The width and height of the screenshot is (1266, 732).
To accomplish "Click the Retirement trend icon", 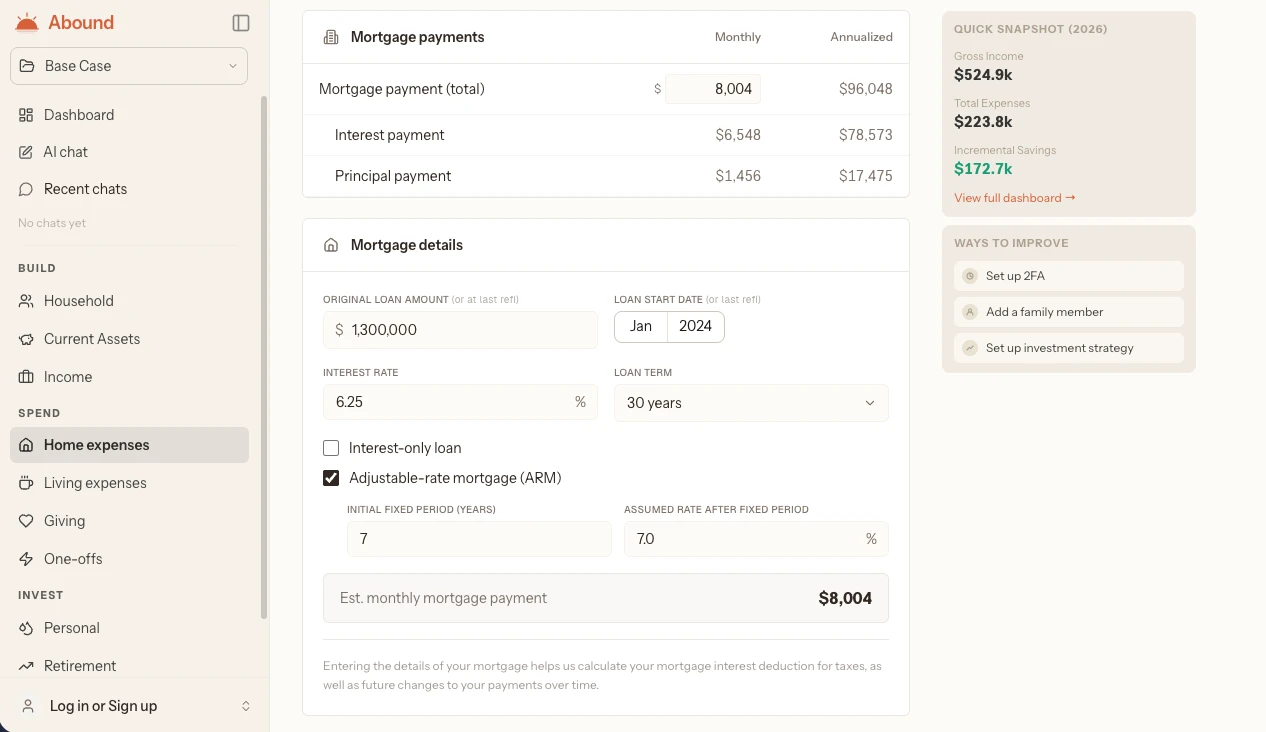I will 26,666.
